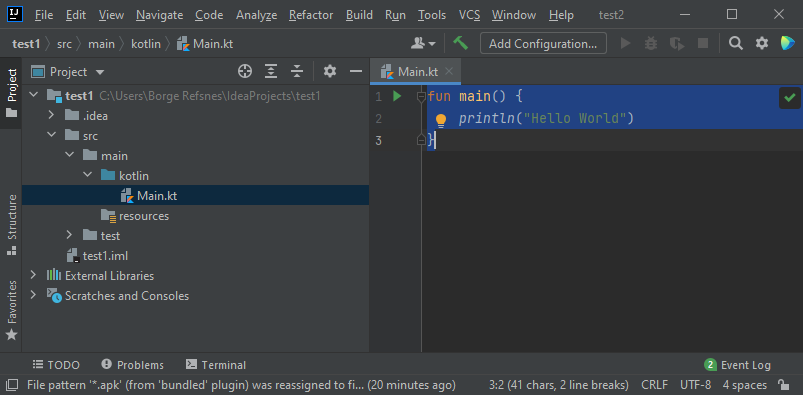The width and height of the screenshot is (803, 395).
Task: Open the Event Log tool window
Action: (x=737, y=365)
